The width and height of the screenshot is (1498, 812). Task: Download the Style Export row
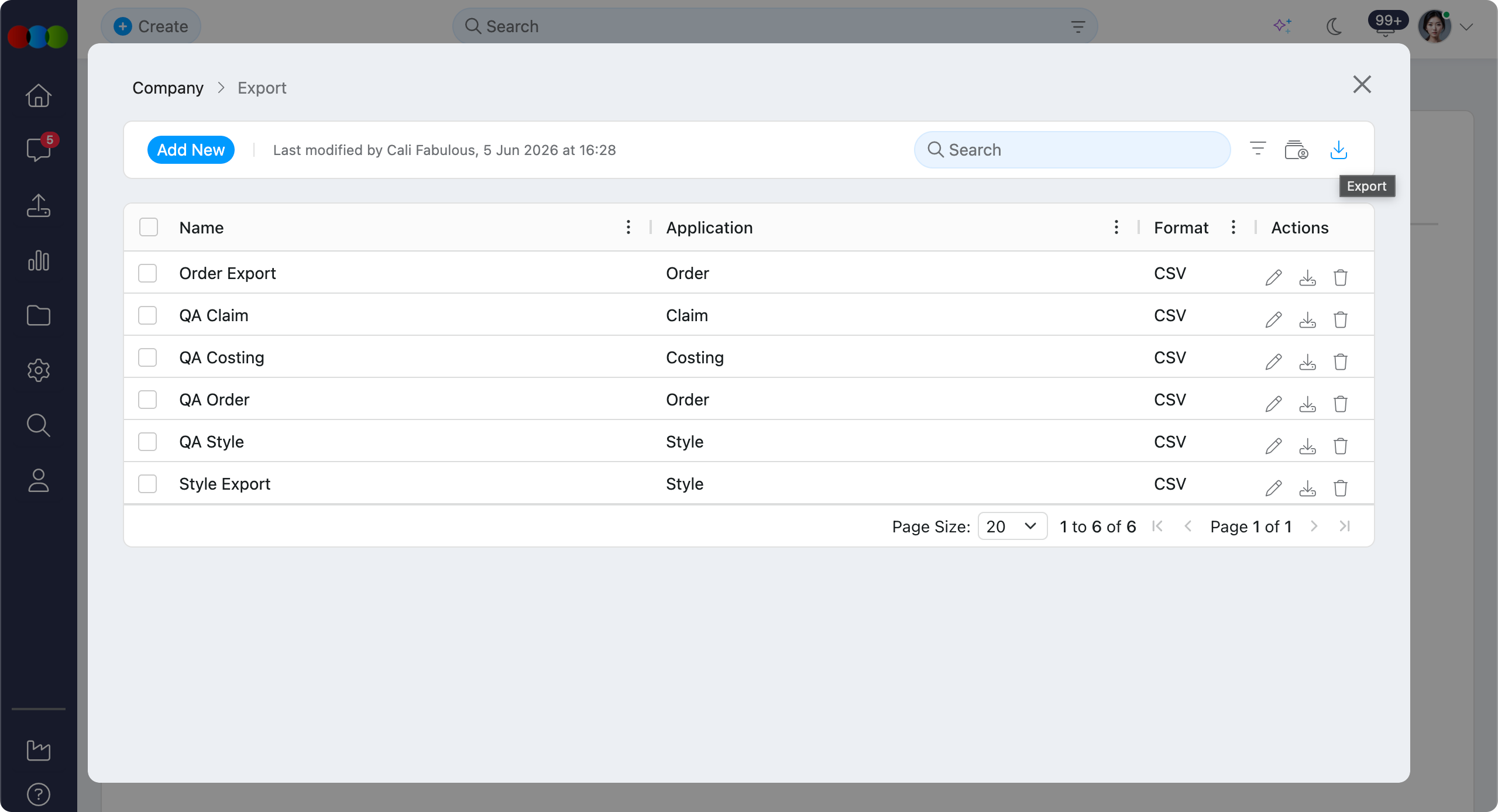[1307, 488]
